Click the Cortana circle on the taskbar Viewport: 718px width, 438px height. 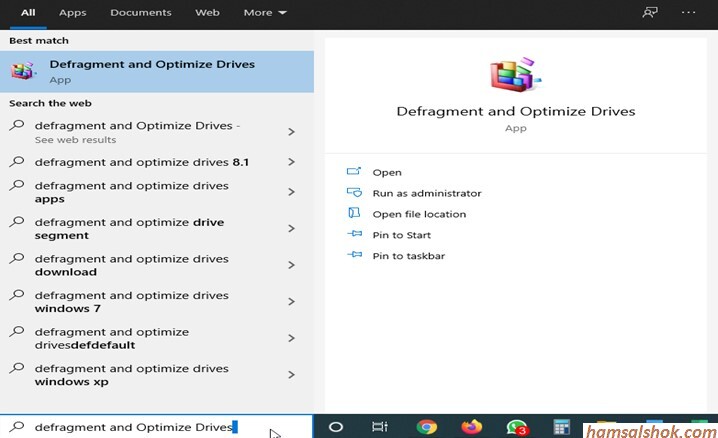(x=336, y=427)
